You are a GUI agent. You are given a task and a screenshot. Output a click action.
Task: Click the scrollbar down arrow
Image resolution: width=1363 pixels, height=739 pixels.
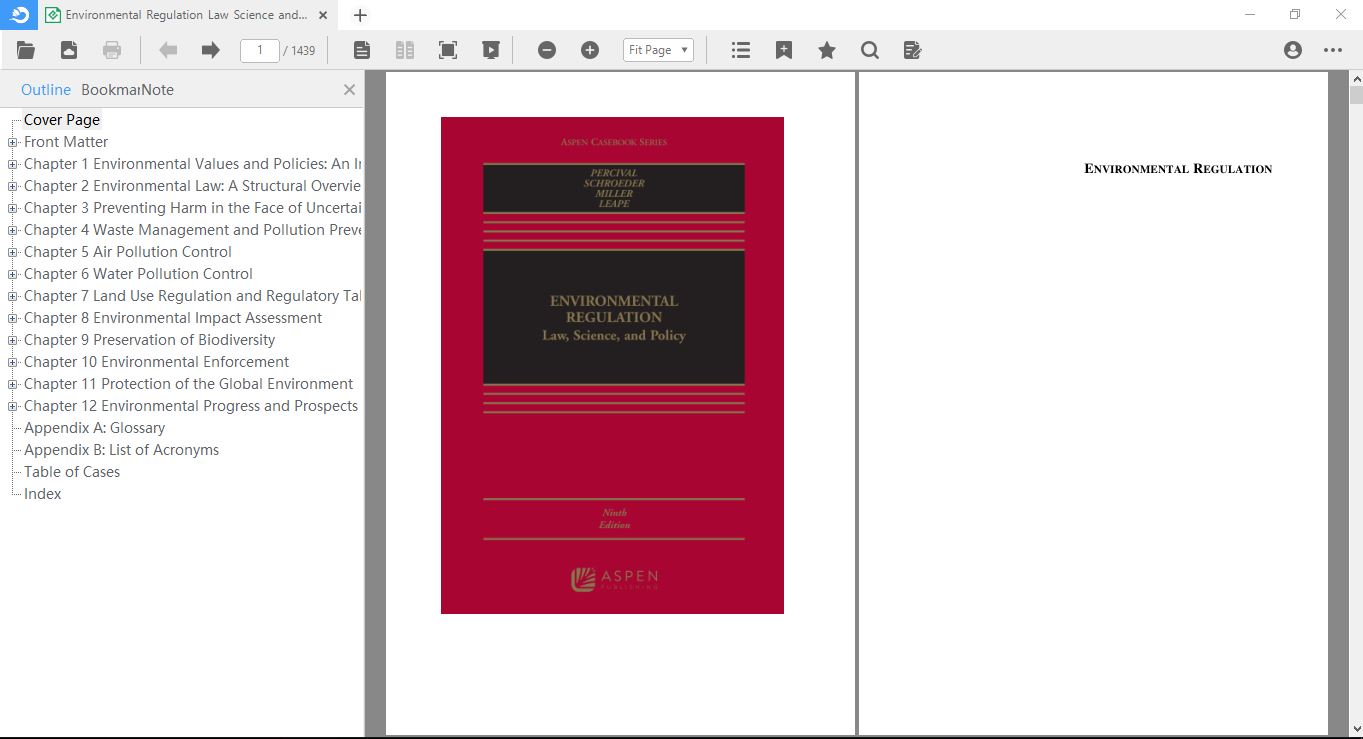click(1356, 730)
